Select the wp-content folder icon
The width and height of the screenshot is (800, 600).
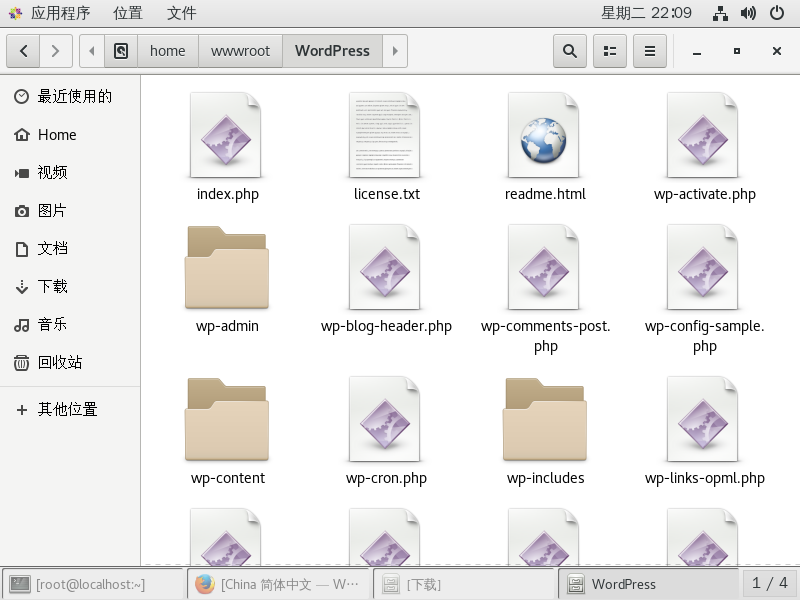point(227,419)
